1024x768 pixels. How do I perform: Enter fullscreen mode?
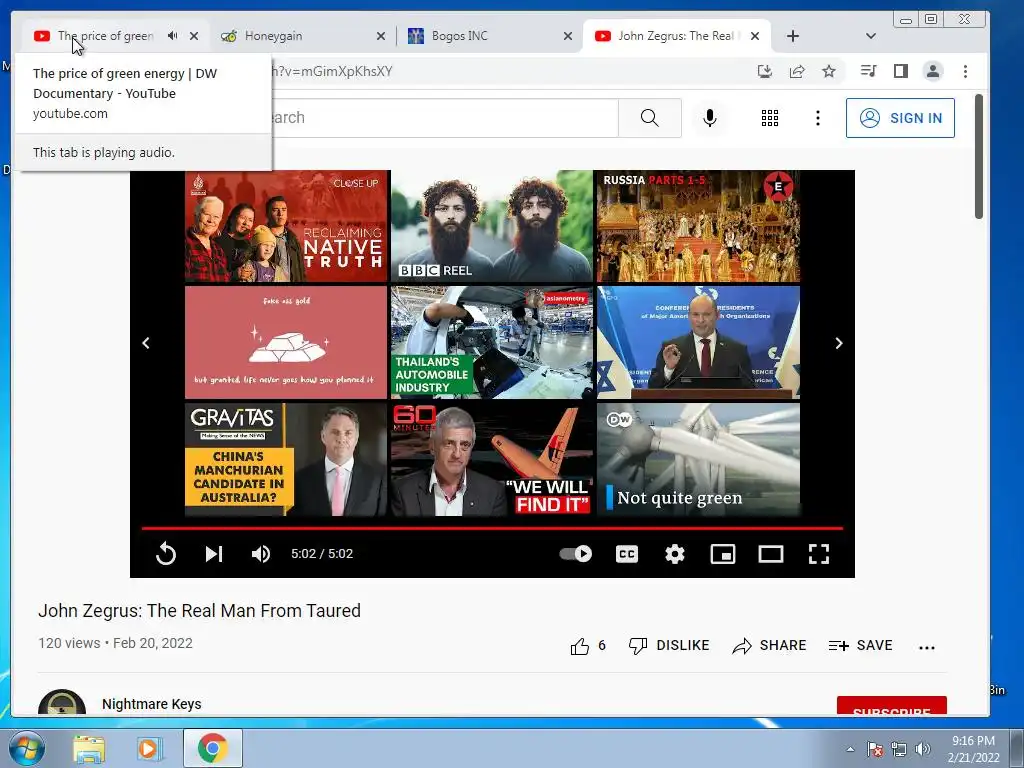[x=818, y=554]
